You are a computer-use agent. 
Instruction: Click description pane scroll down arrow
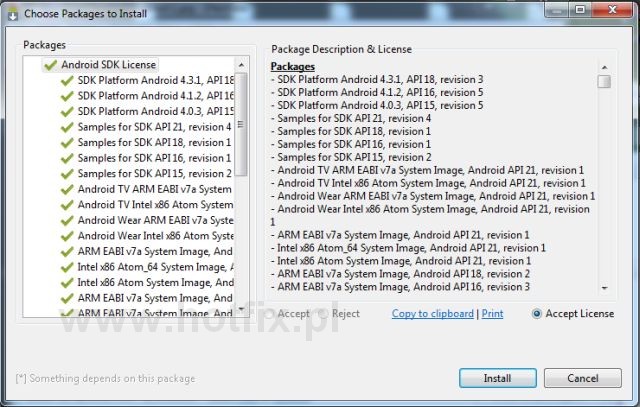tap(604, 288)
